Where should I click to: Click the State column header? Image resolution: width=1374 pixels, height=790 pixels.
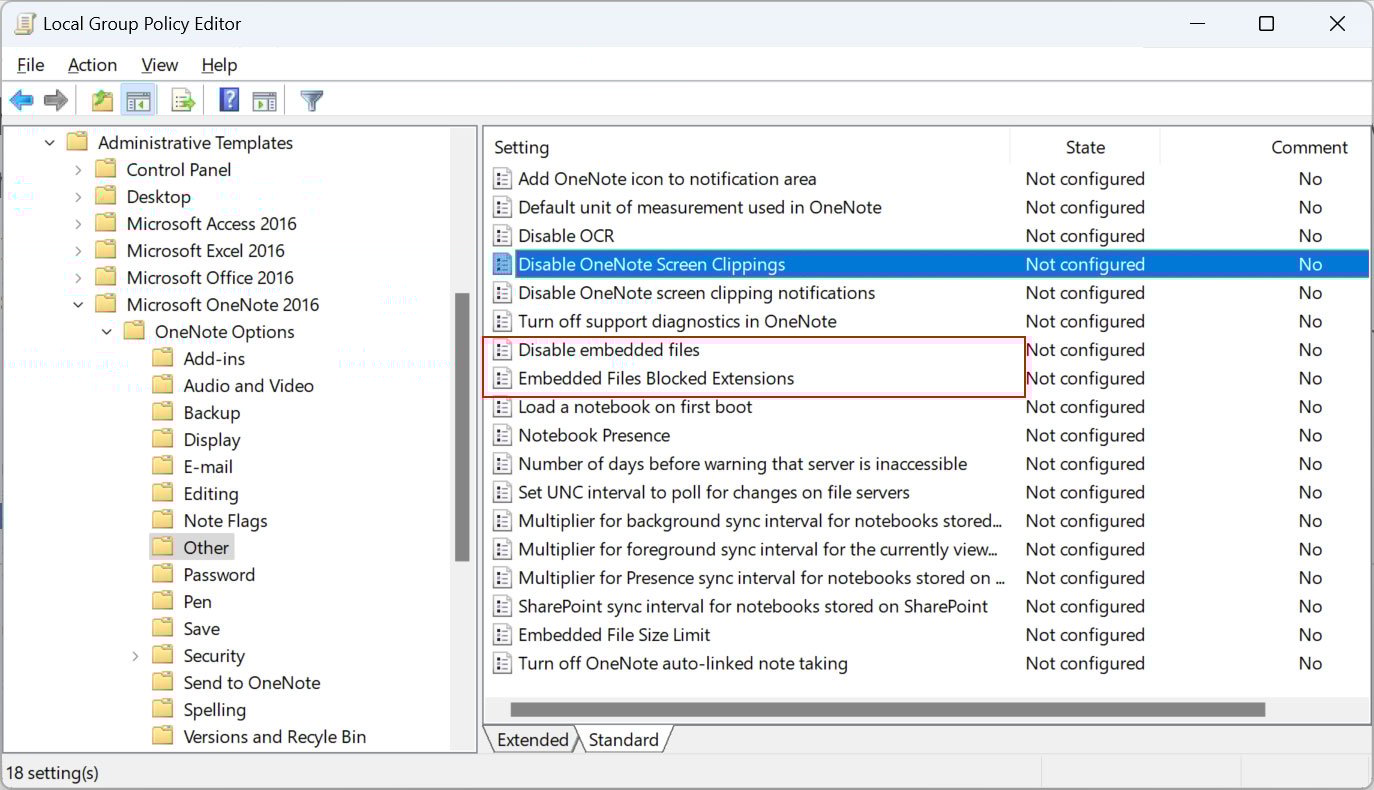pos(1085,147)
